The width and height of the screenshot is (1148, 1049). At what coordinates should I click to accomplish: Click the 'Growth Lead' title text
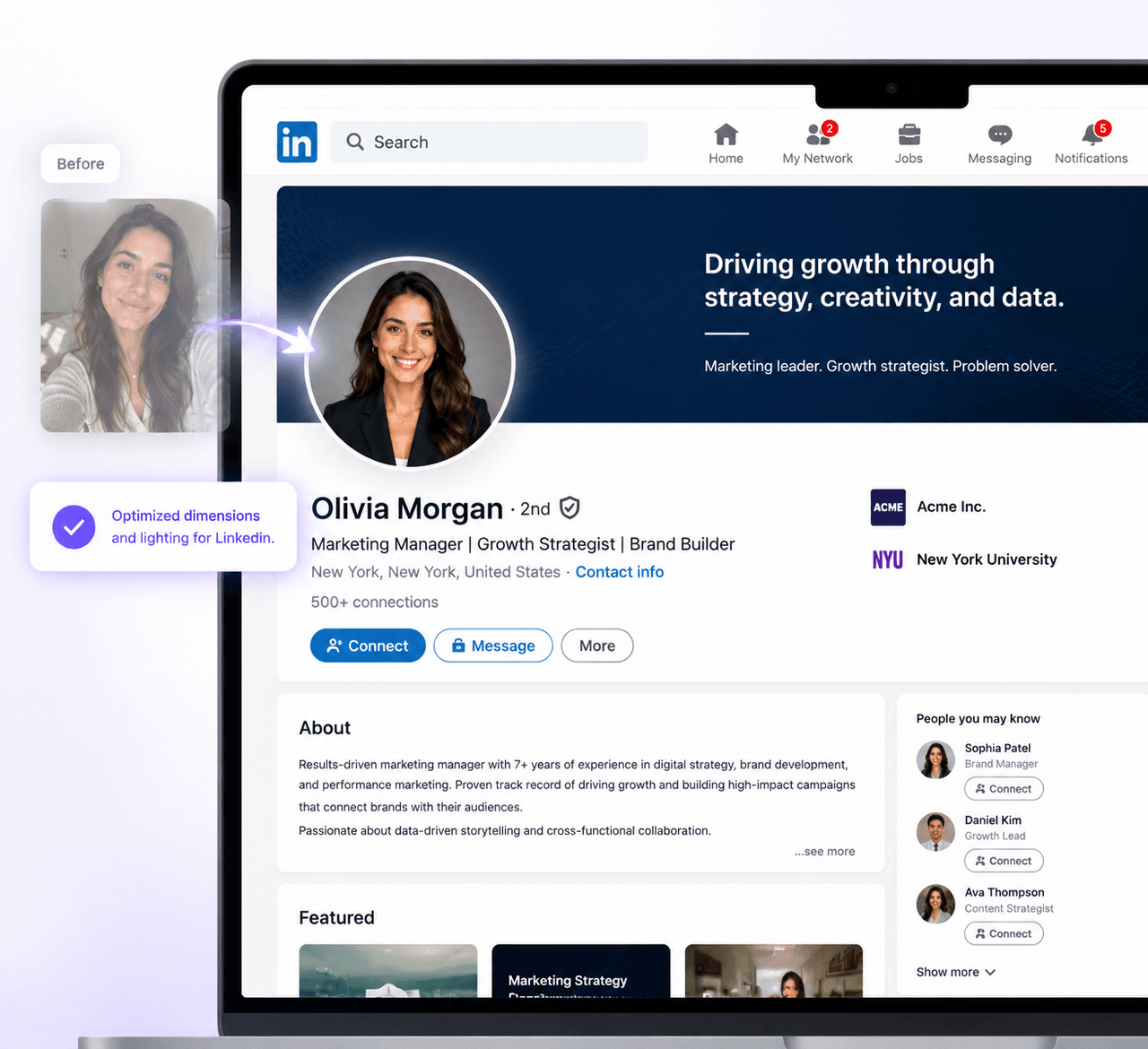995,836
